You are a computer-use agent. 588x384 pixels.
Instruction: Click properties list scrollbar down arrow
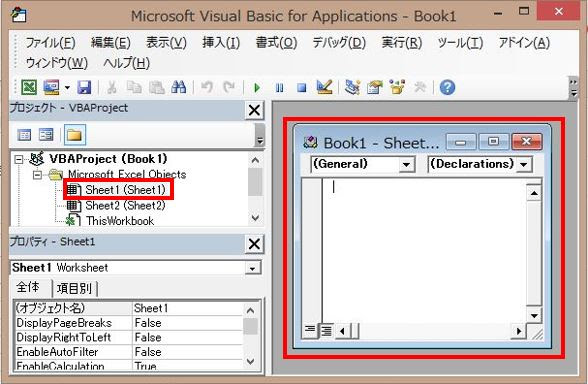250,362
